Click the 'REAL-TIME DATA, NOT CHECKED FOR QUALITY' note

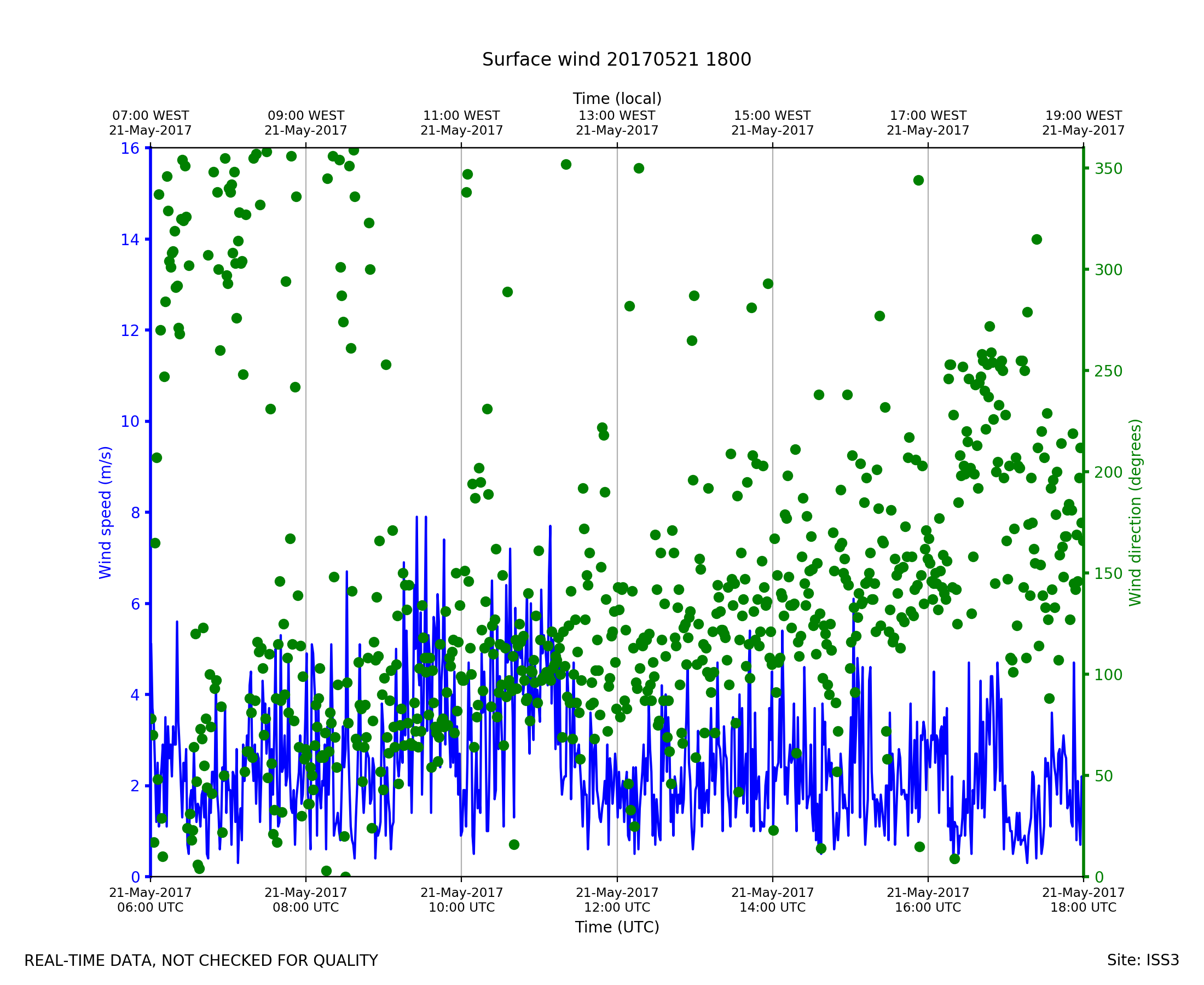point(201,960)
